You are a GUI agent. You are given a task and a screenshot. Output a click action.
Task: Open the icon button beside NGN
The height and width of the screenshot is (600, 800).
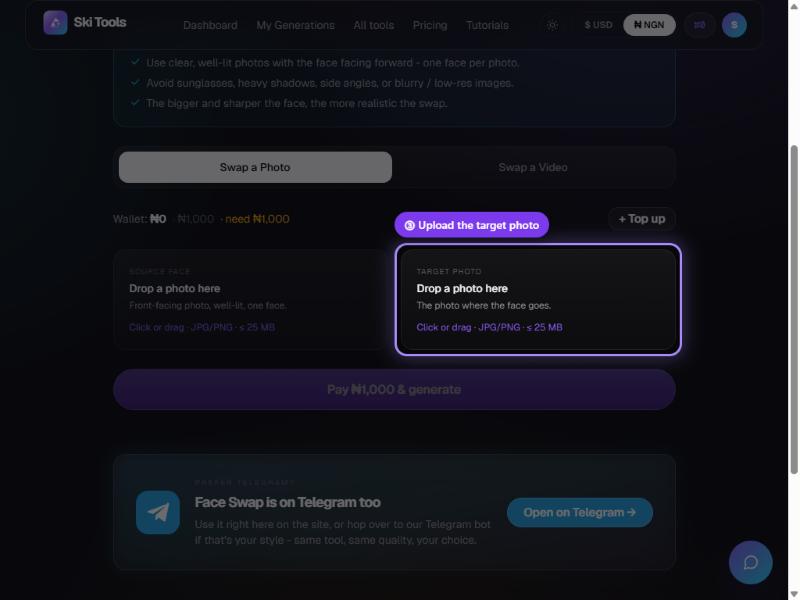(x=699, y=25)
